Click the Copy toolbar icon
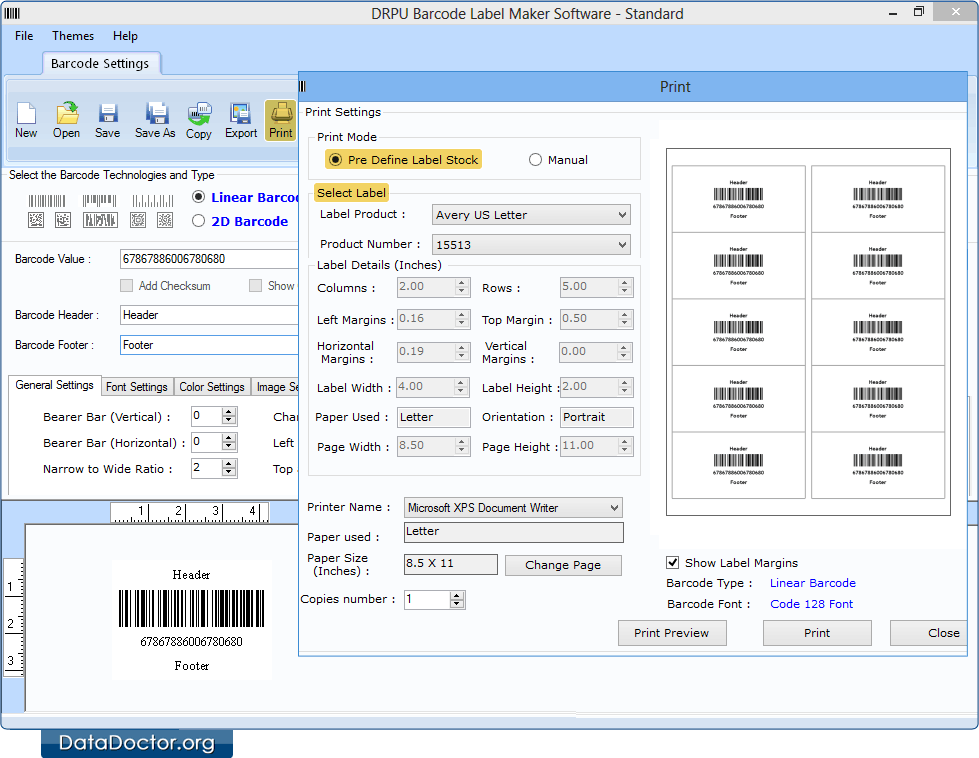 pyautogui.click(x=199, y=121)
